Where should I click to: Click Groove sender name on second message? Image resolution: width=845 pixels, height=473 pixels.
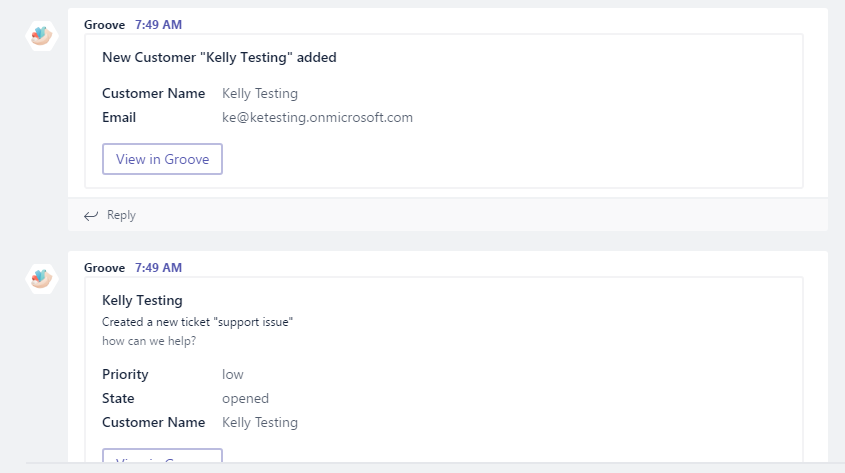click(105, 268)
